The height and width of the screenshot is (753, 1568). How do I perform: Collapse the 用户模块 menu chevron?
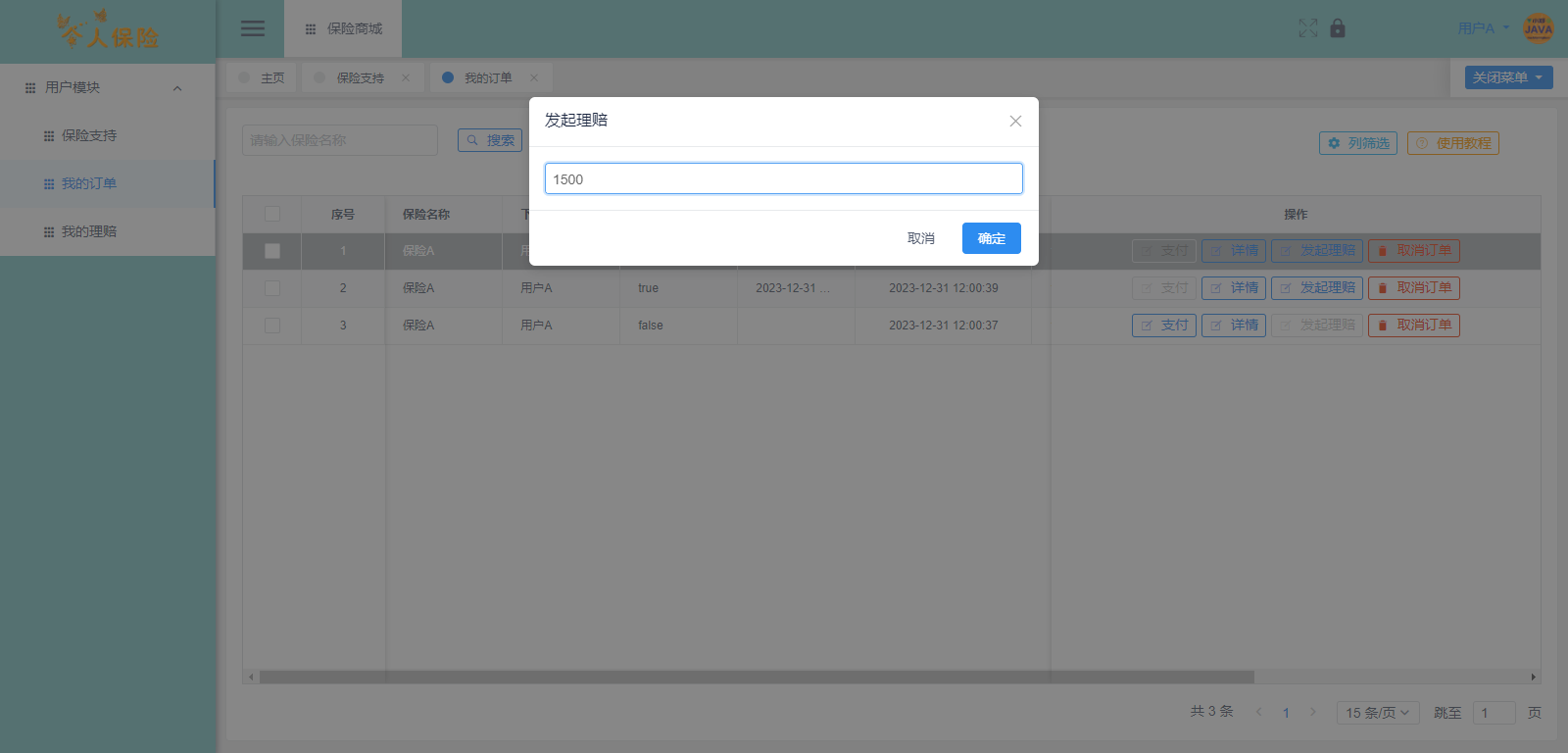click(x=177, y=88)
